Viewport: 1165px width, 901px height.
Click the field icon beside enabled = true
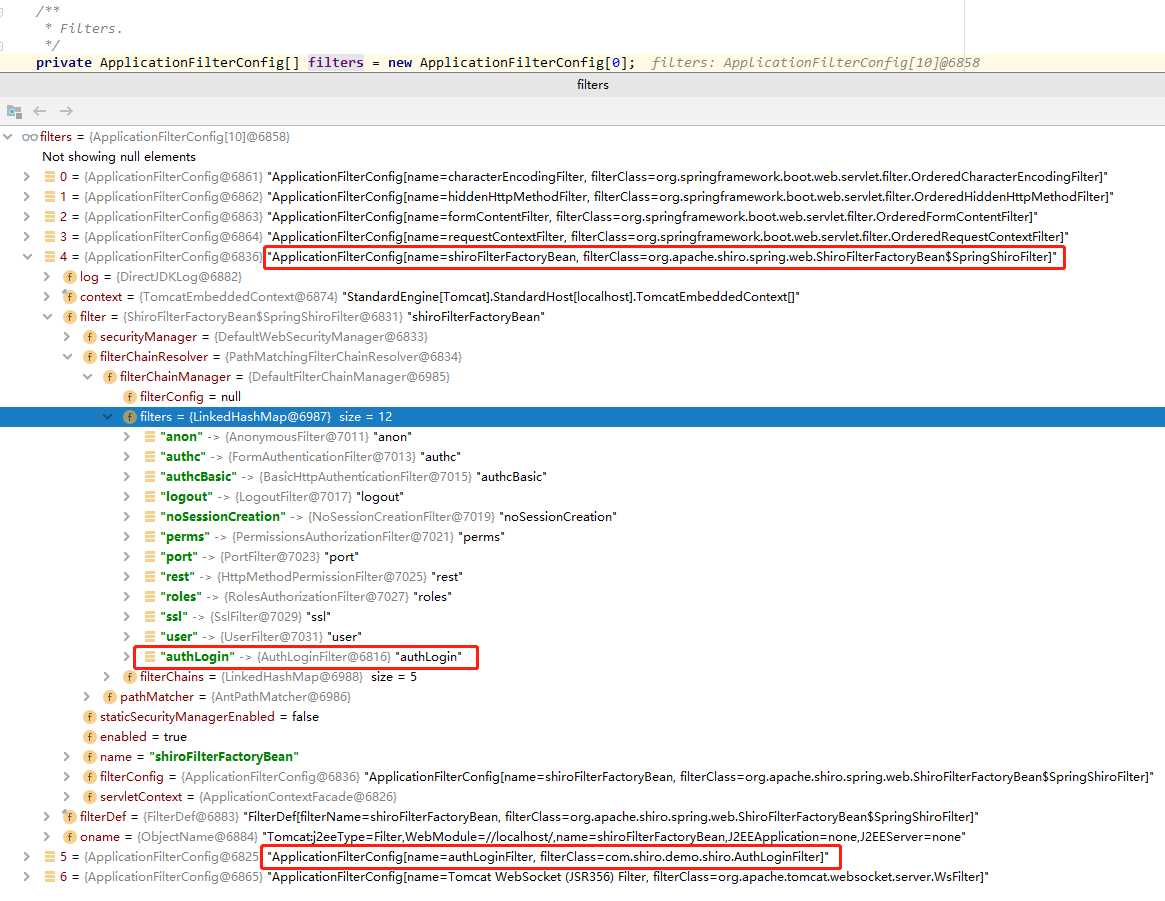coord(89,737)
